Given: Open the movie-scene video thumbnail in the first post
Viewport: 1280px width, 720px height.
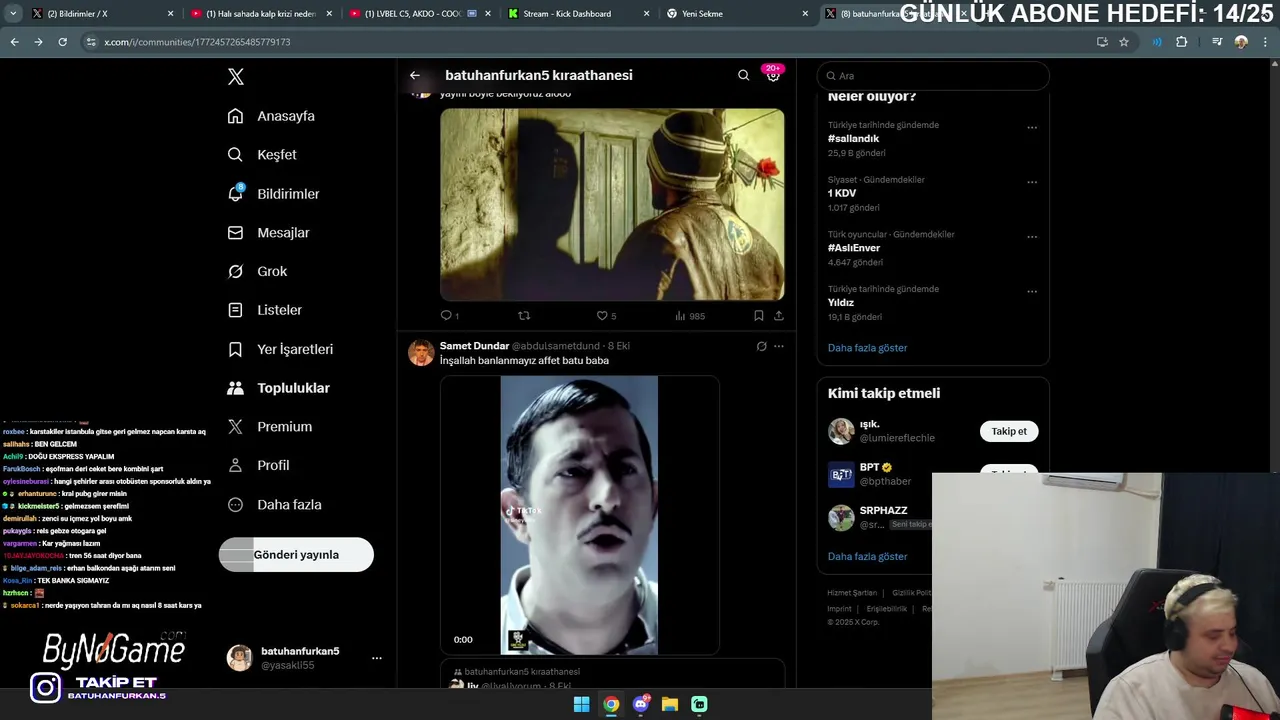Looking at the screenshot, I should pyautogui.click(x=612, y=204).
